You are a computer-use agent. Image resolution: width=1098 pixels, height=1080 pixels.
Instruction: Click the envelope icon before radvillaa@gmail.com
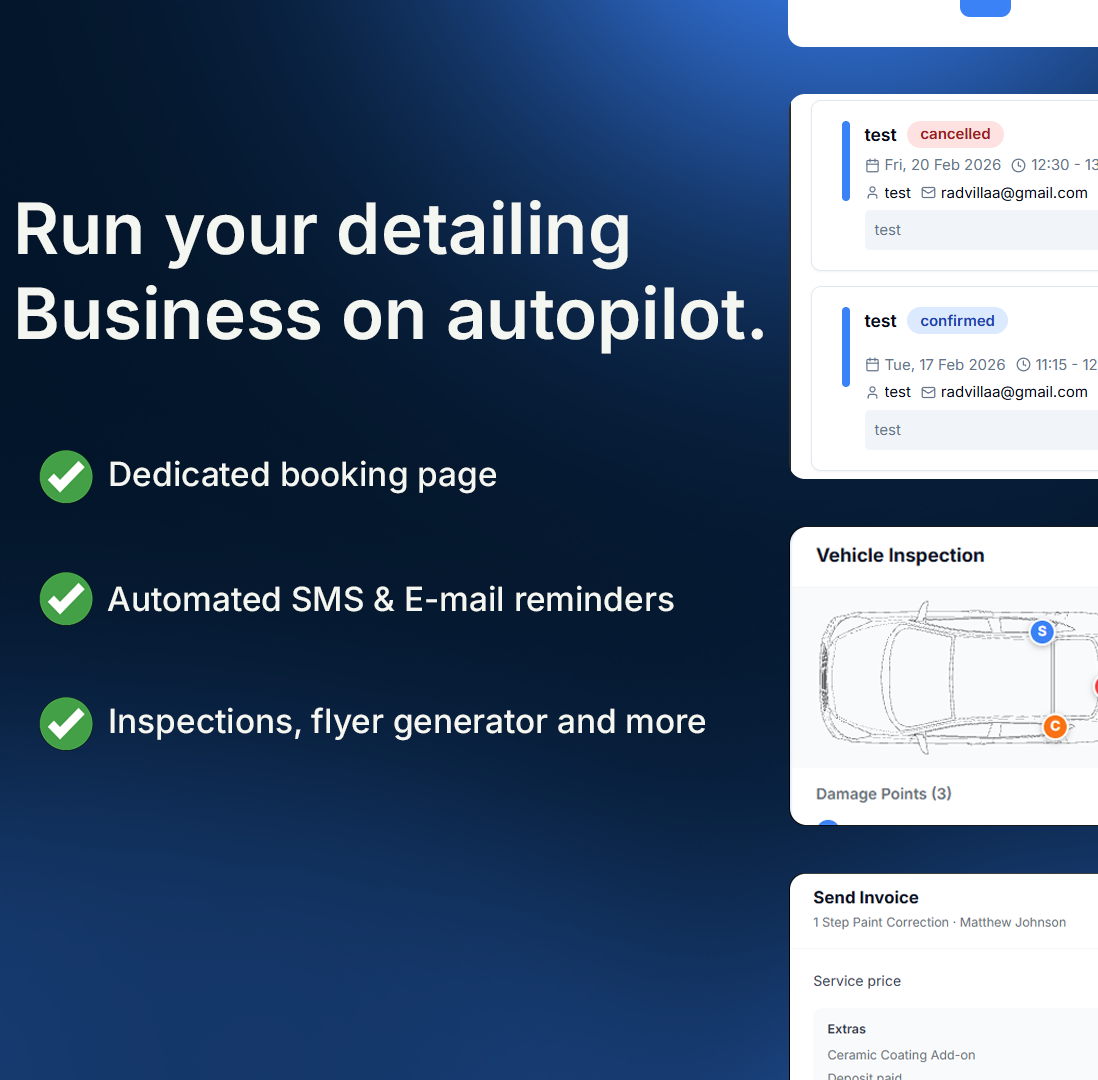(928, 192)
